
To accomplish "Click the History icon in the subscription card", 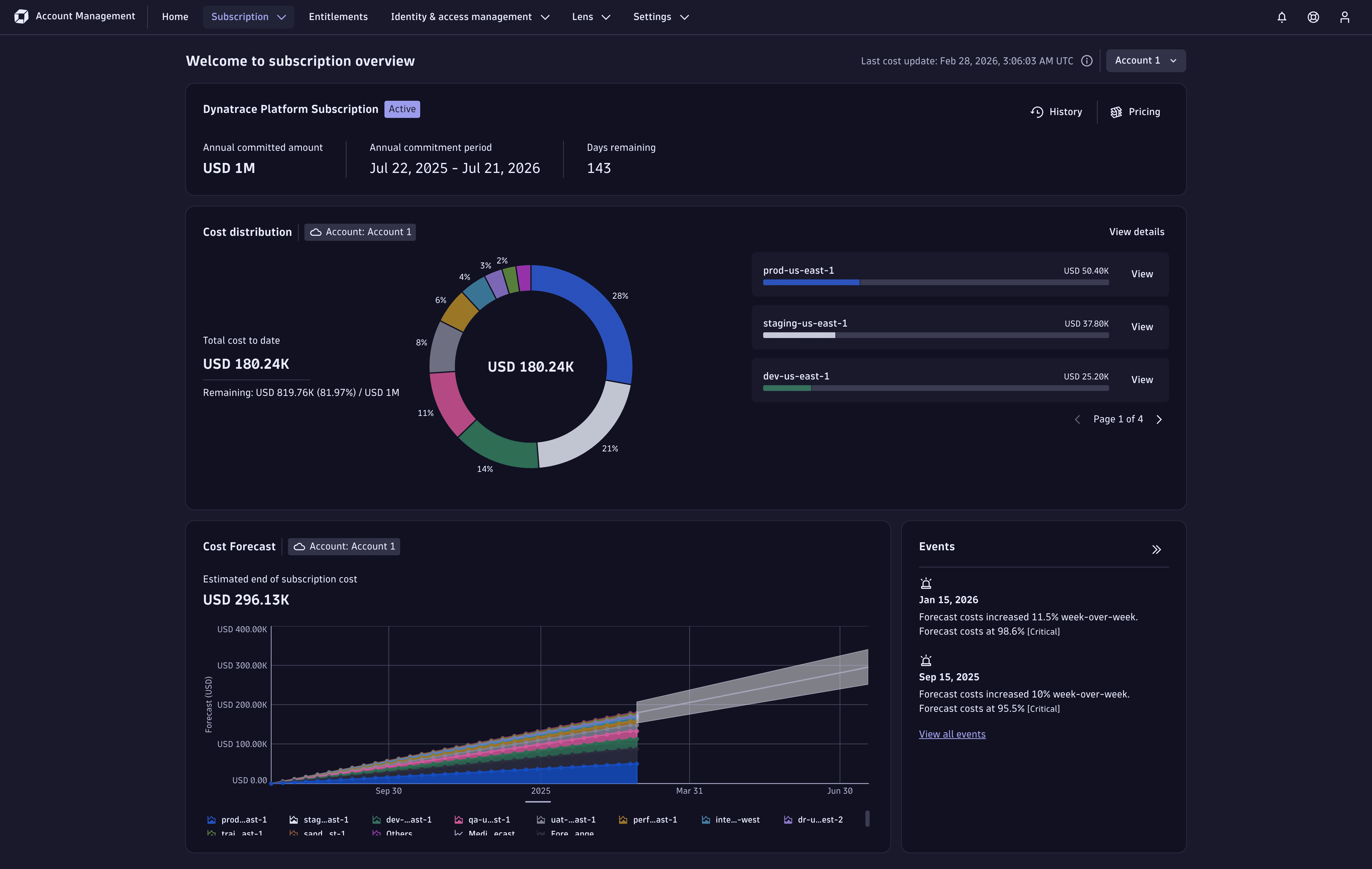I will click(1037, 112).
